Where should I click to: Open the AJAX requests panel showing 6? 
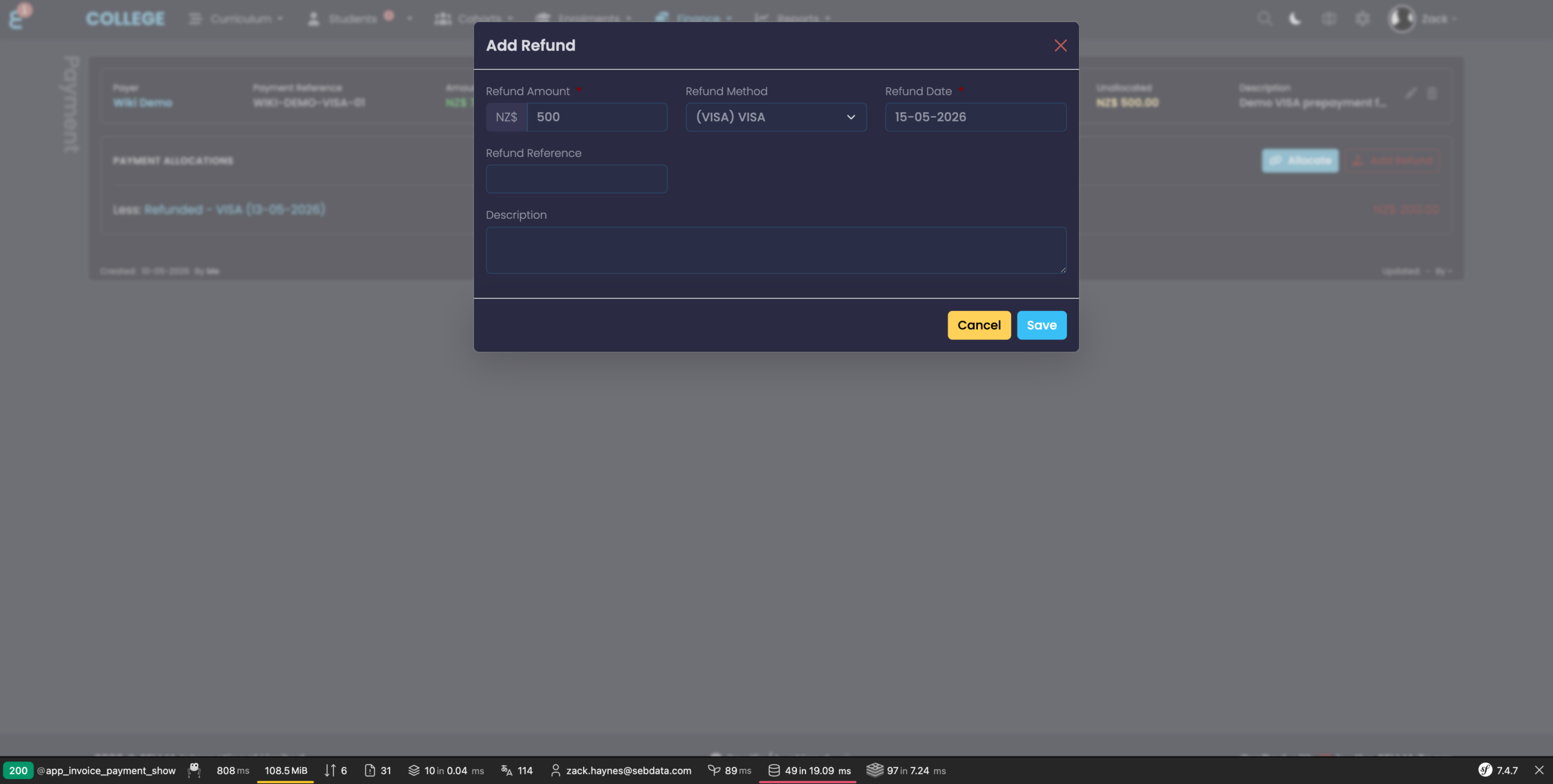click(x=336, y=770)
